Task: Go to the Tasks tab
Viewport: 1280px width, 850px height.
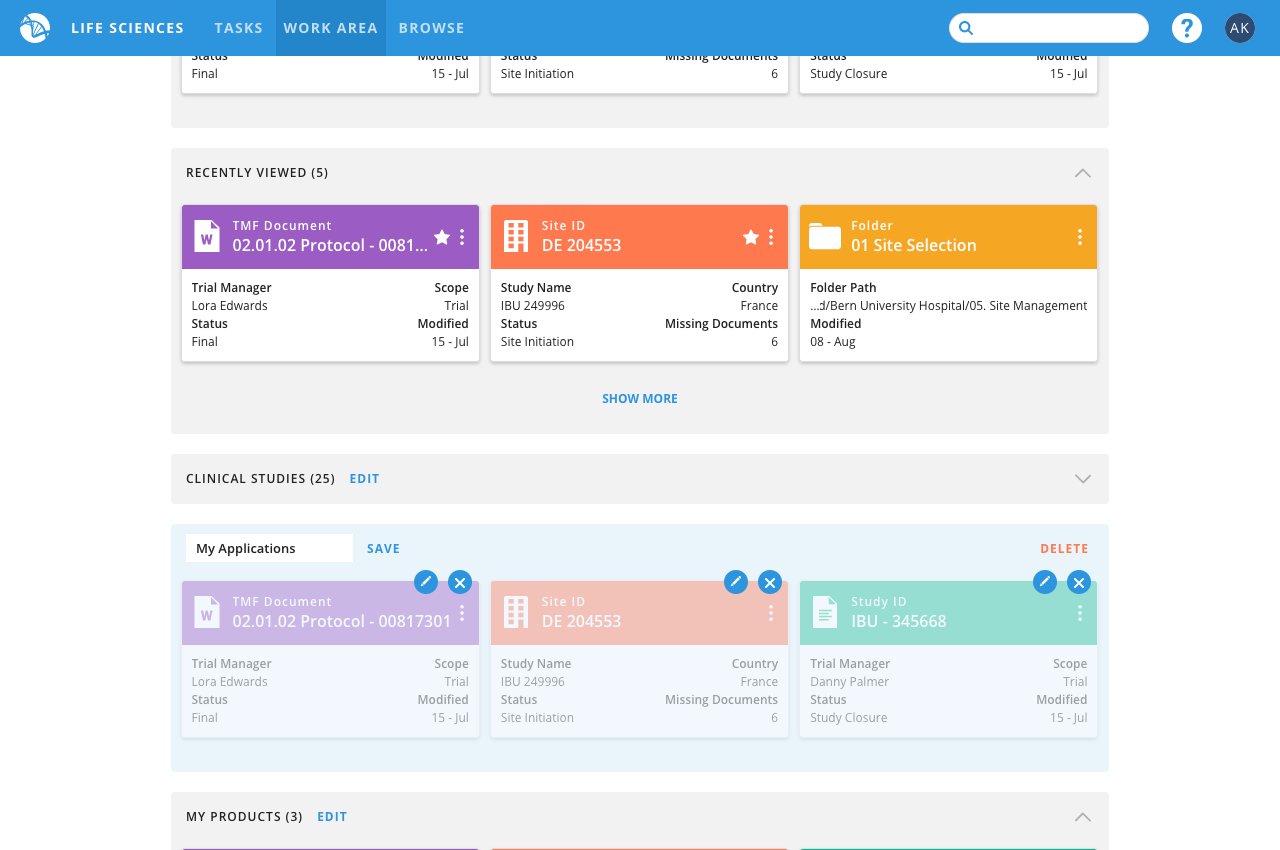Action: point(239,28)
